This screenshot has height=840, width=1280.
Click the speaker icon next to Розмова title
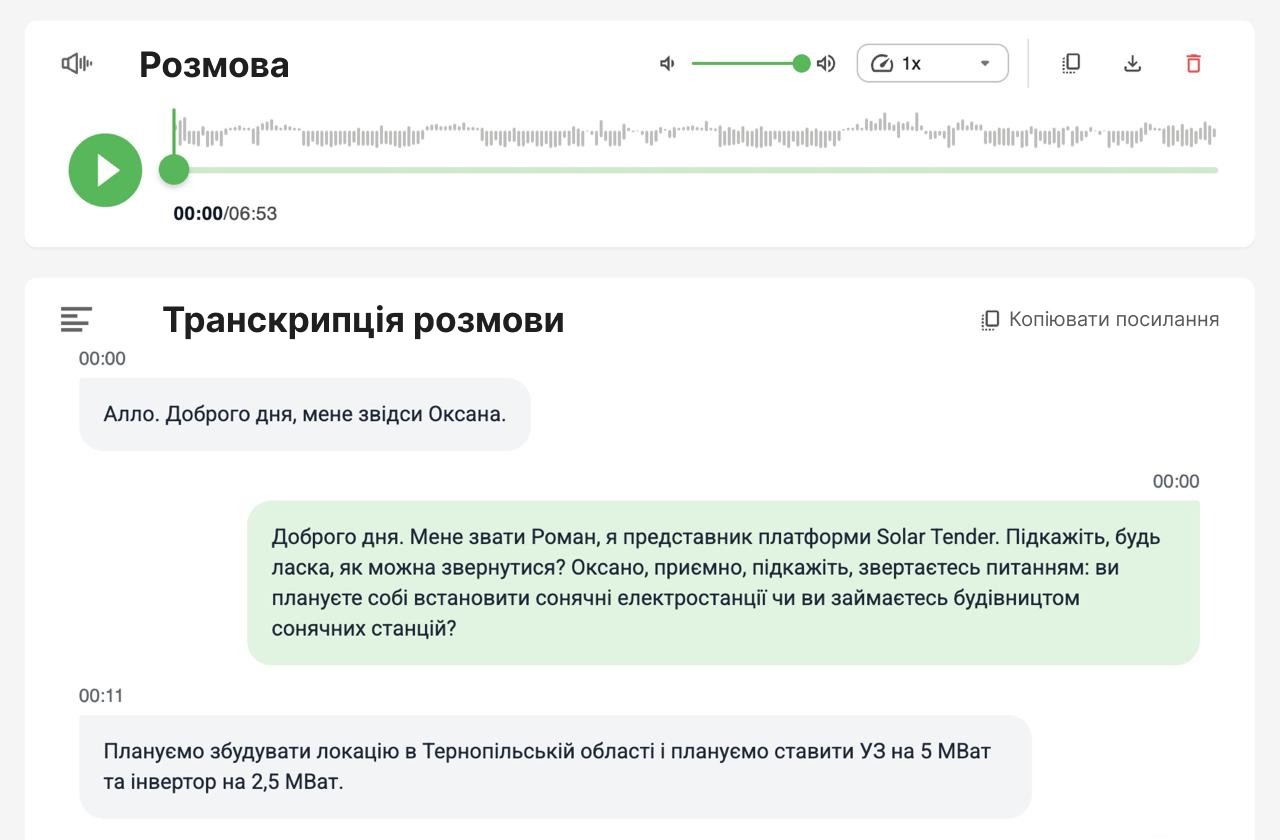pyautogui.click(x=77, y=62)
